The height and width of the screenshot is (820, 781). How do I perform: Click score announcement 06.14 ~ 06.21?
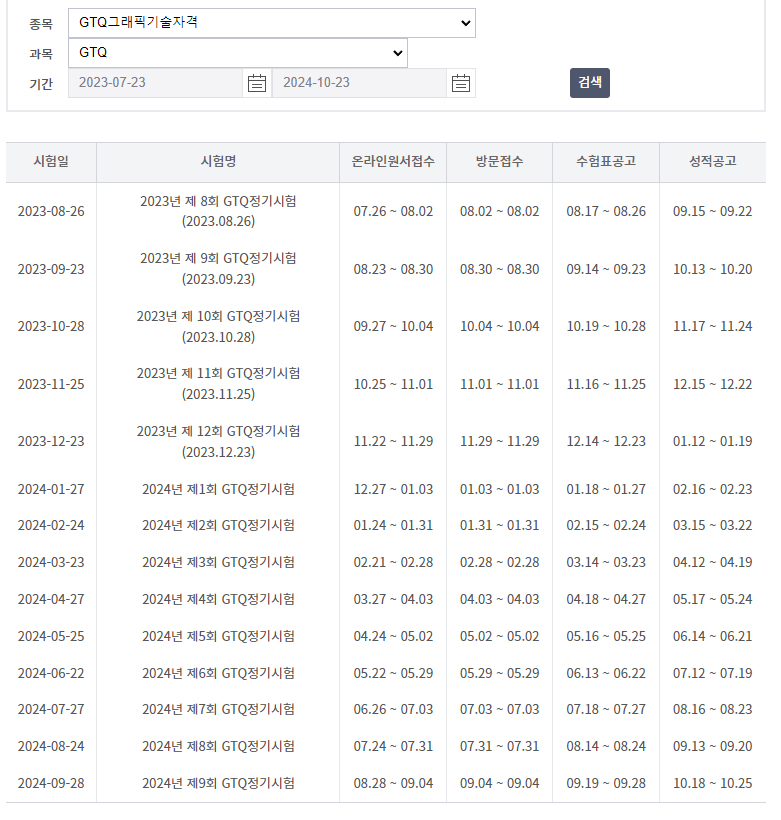tap(712, 636)
